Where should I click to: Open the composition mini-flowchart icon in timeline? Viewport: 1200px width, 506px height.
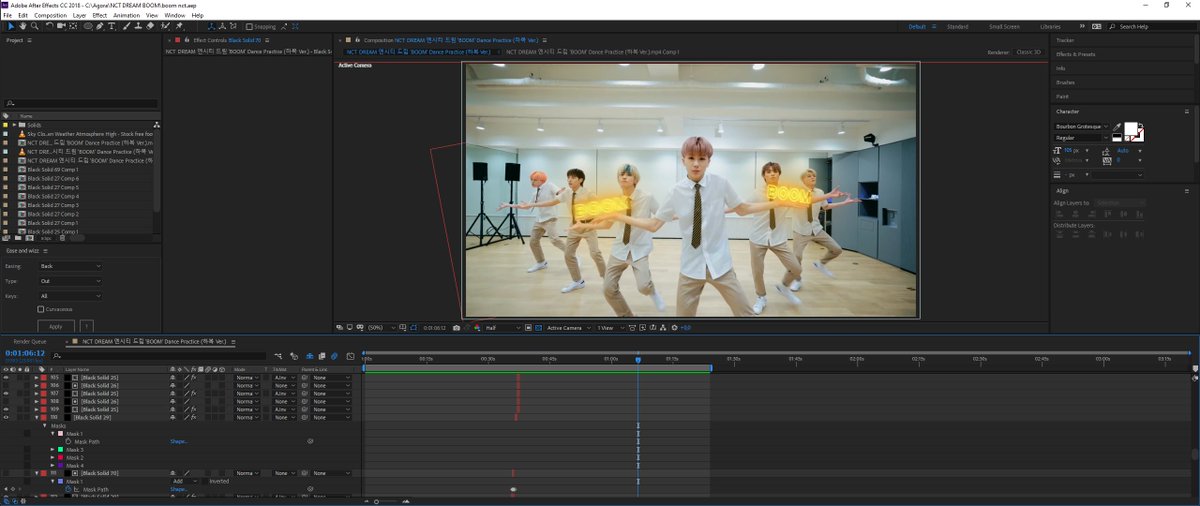(279, 356)
